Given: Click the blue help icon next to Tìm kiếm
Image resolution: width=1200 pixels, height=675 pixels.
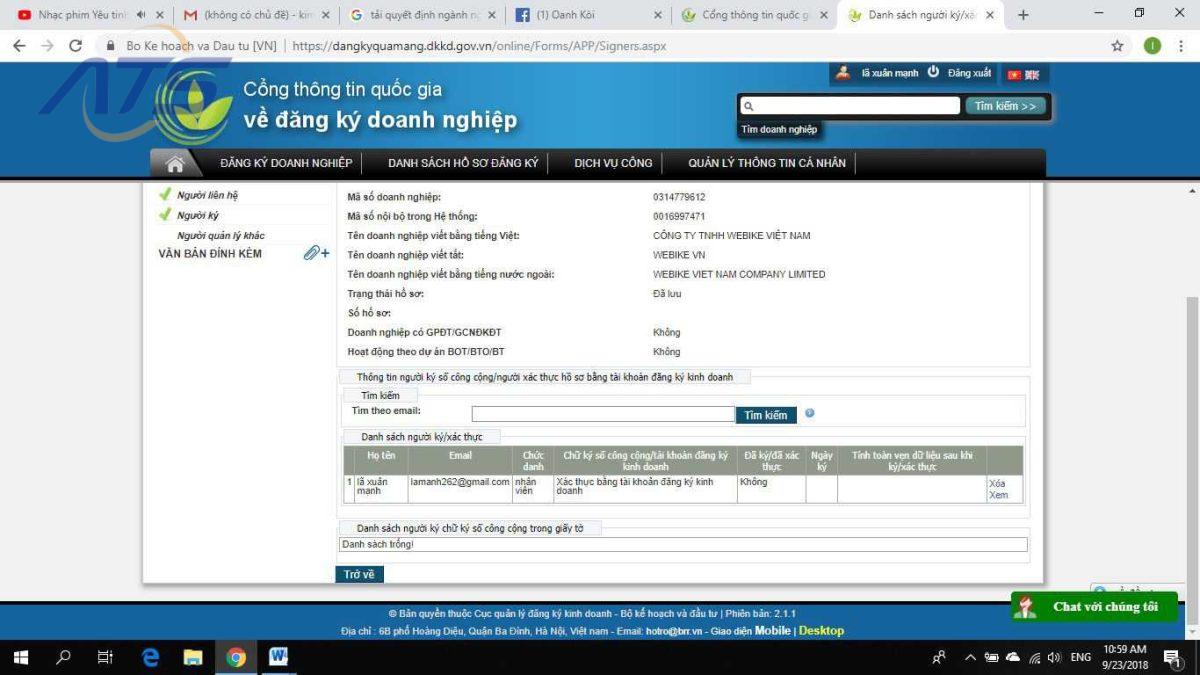Looking at the screenshot, I should (809, 413).
